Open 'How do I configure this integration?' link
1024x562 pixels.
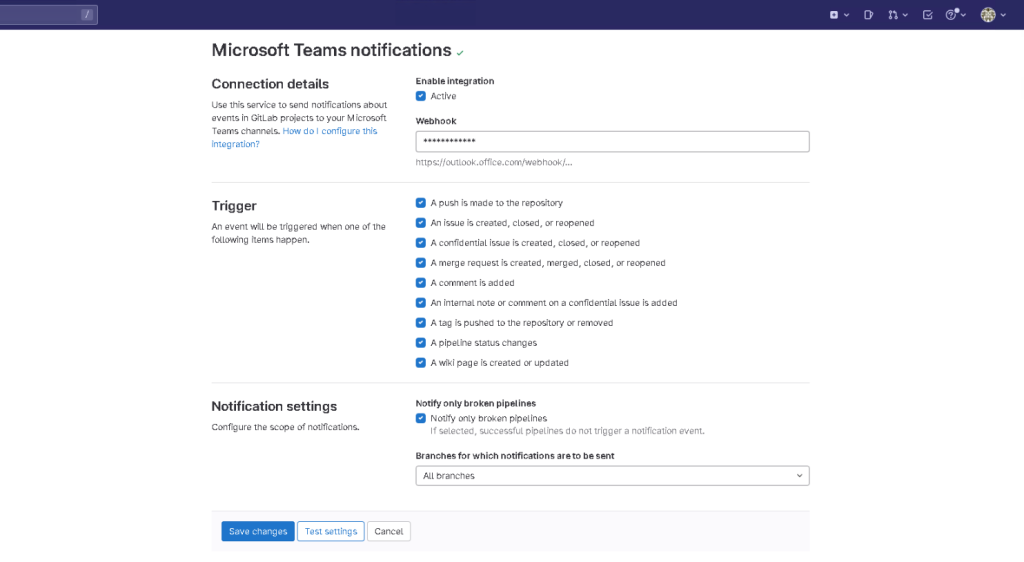pyautogui.click(x=329, y=131)
